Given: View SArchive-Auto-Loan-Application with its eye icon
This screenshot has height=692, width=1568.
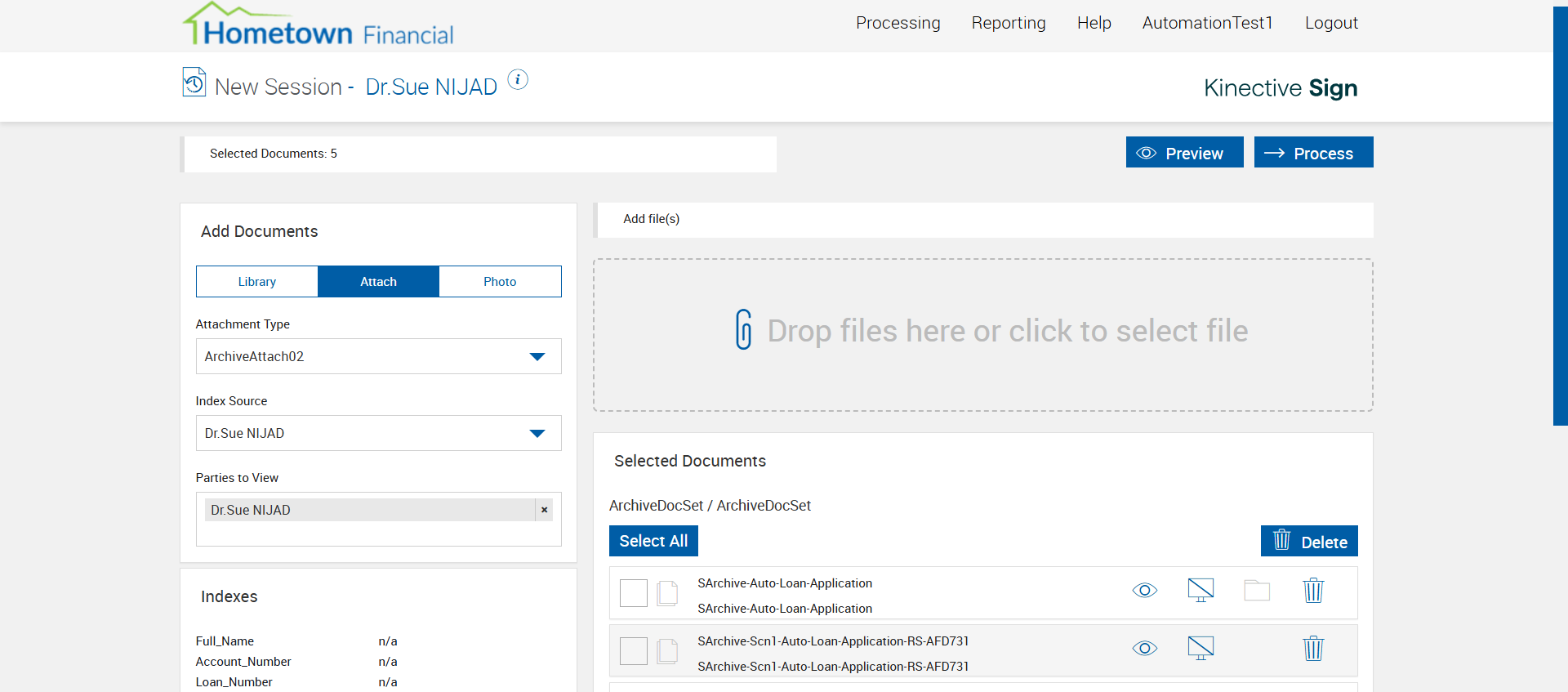Looking at the screenshot, I should 1145,590.
